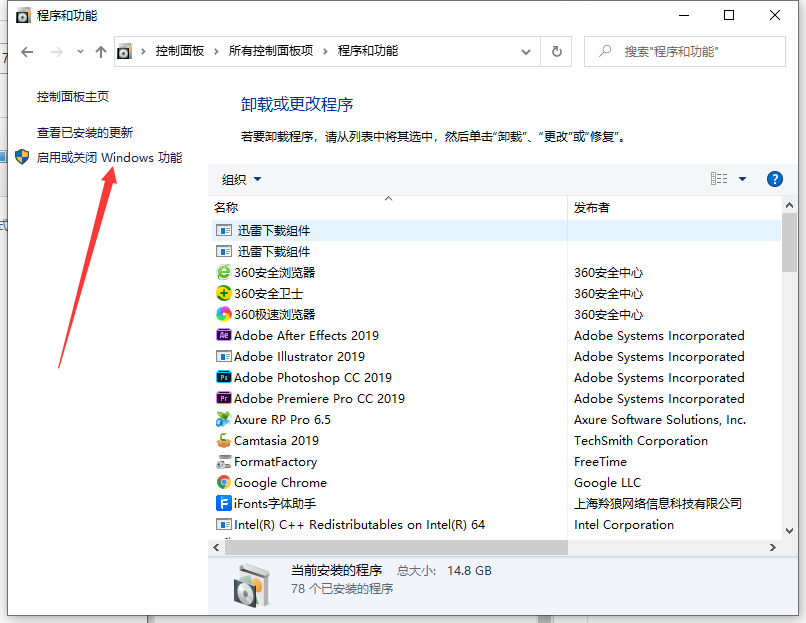Open 启用或关闭 Windows 功能 link
Image resolution: width=806 pixels, height=623 pixels.
tap(109, 157)
